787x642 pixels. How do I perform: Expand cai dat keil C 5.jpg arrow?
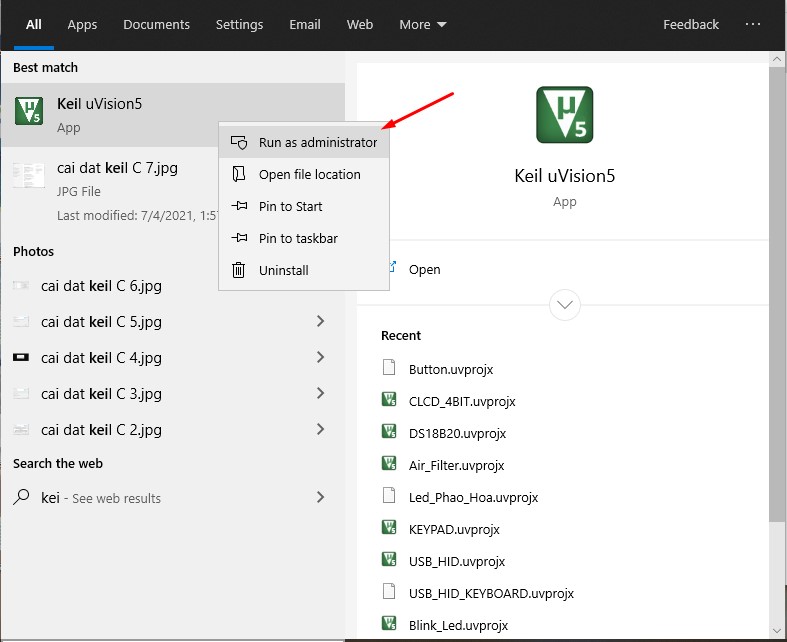click(320, 321)
